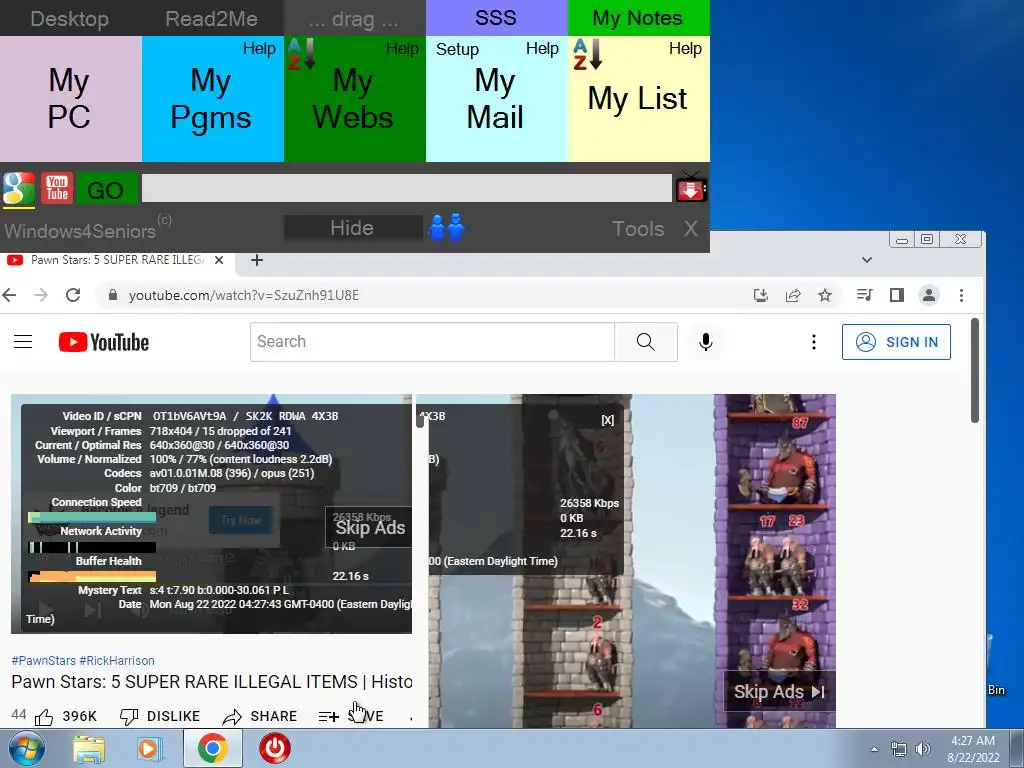Click the Windows4Seniors search text field

click(406, 188)
